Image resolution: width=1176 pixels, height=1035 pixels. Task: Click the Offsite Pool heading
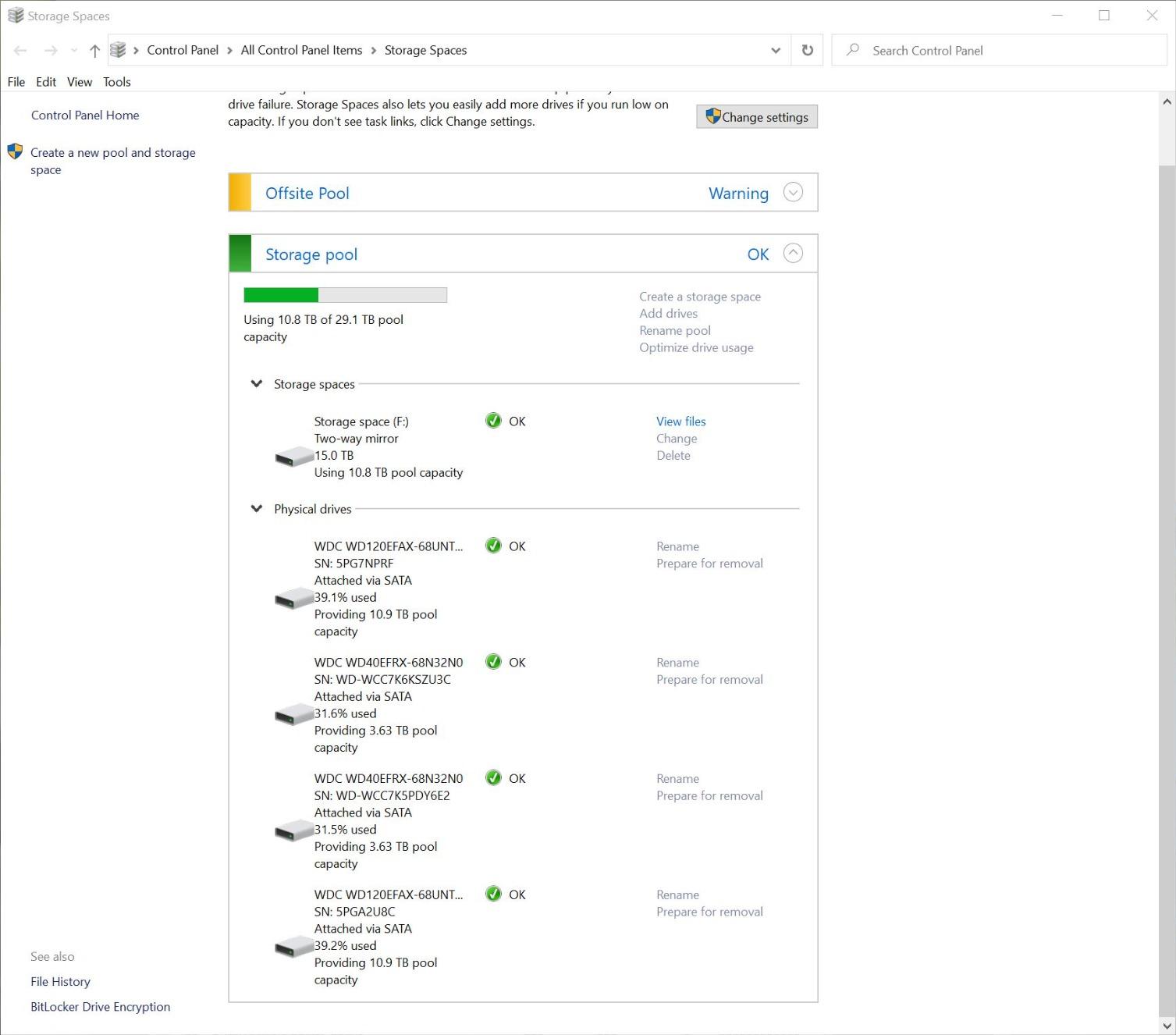(307, 193)
